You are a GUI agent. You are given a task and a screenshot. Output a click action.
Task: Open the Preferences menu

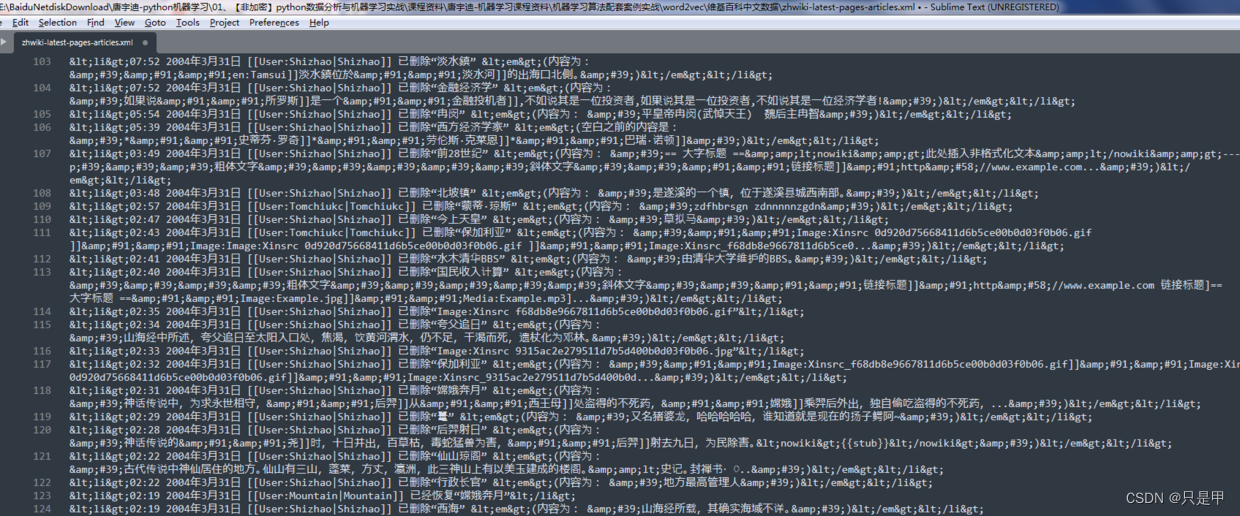coord(274,22)
